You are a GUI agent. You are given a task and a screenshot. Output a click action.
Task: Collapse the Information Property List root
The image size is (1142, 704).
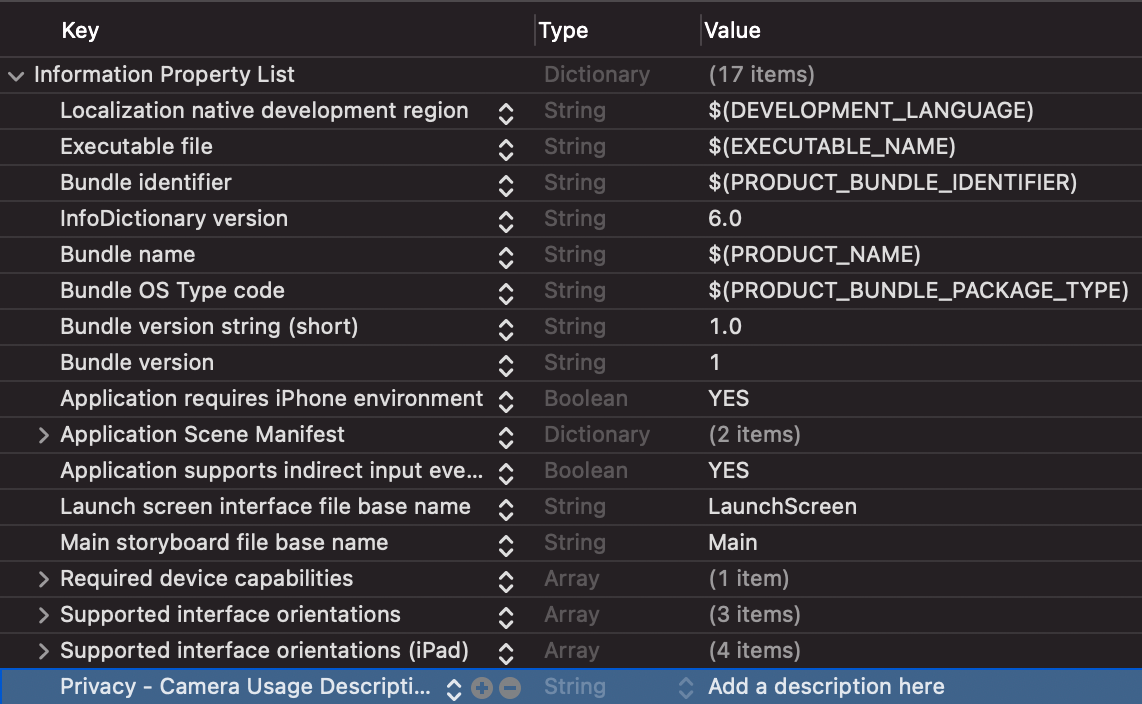pos(16,75)
